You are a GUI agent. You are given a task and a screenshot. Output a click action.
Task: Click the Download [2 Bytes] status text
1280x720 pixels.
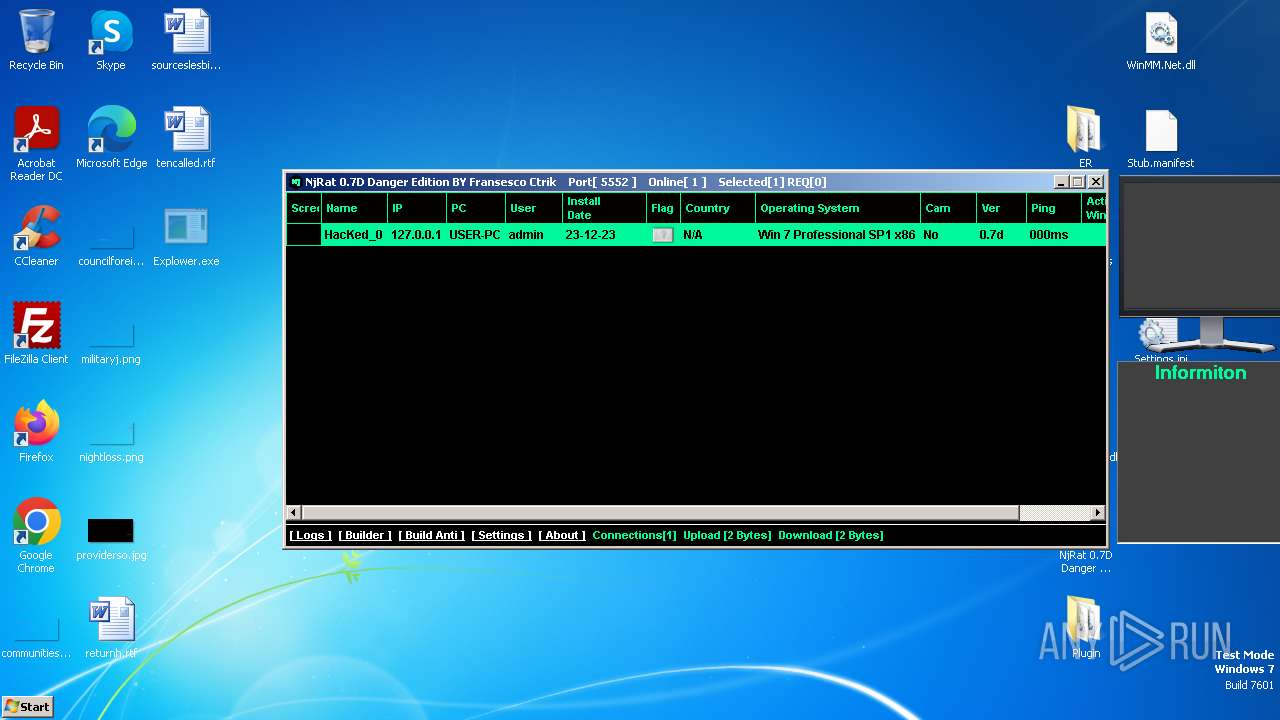coord(831,535)
